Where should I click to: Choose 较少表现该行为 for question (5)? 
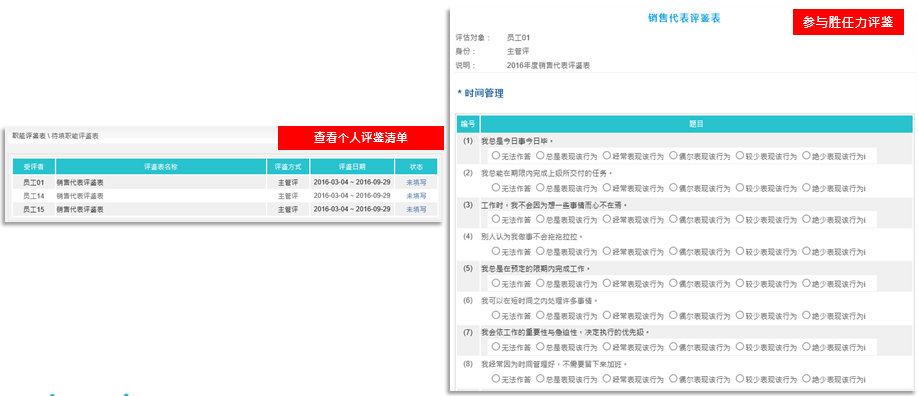(x=740, y=283)
